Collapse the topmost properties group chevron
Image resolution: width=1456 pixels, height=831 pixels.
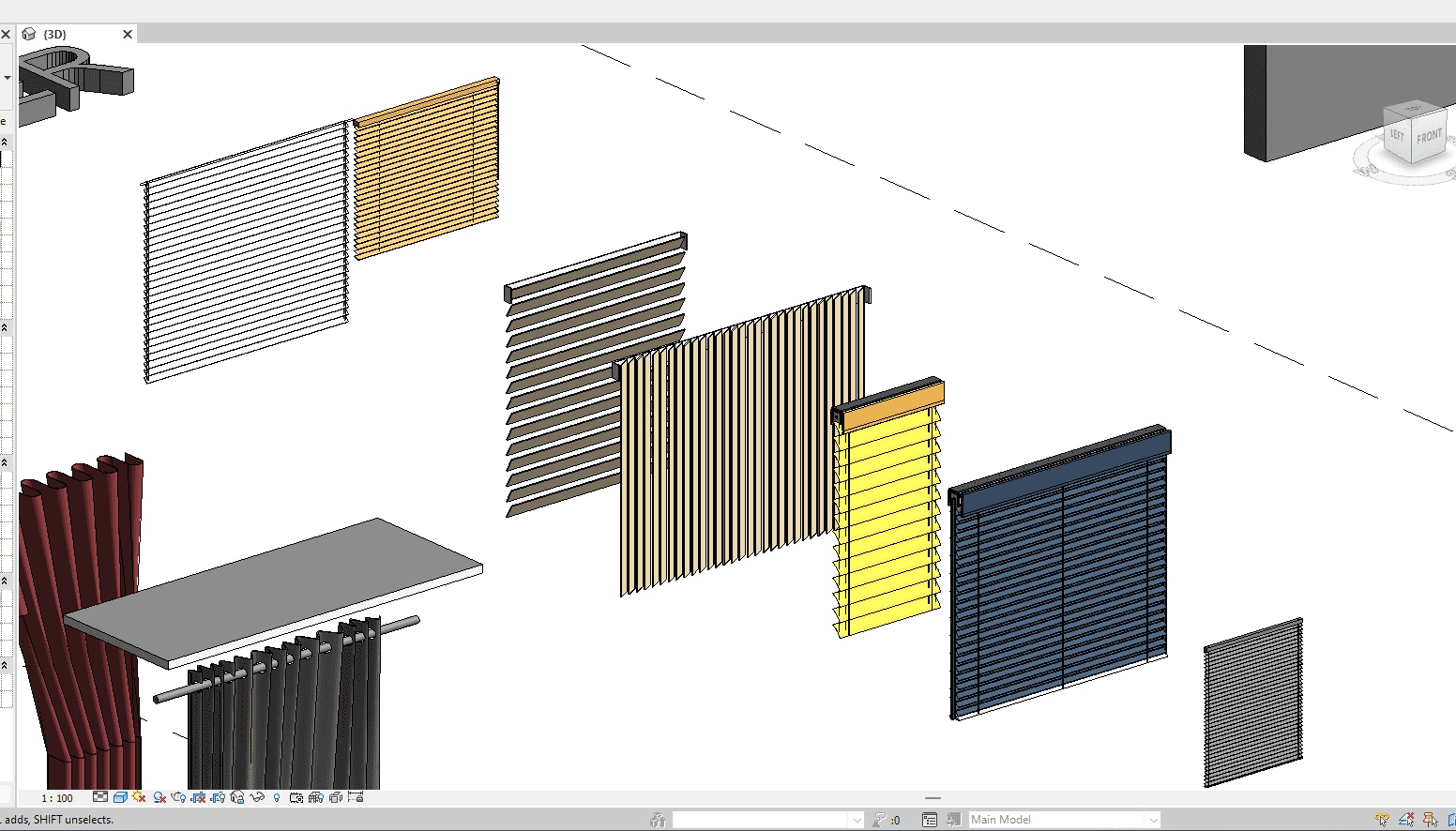5,142
